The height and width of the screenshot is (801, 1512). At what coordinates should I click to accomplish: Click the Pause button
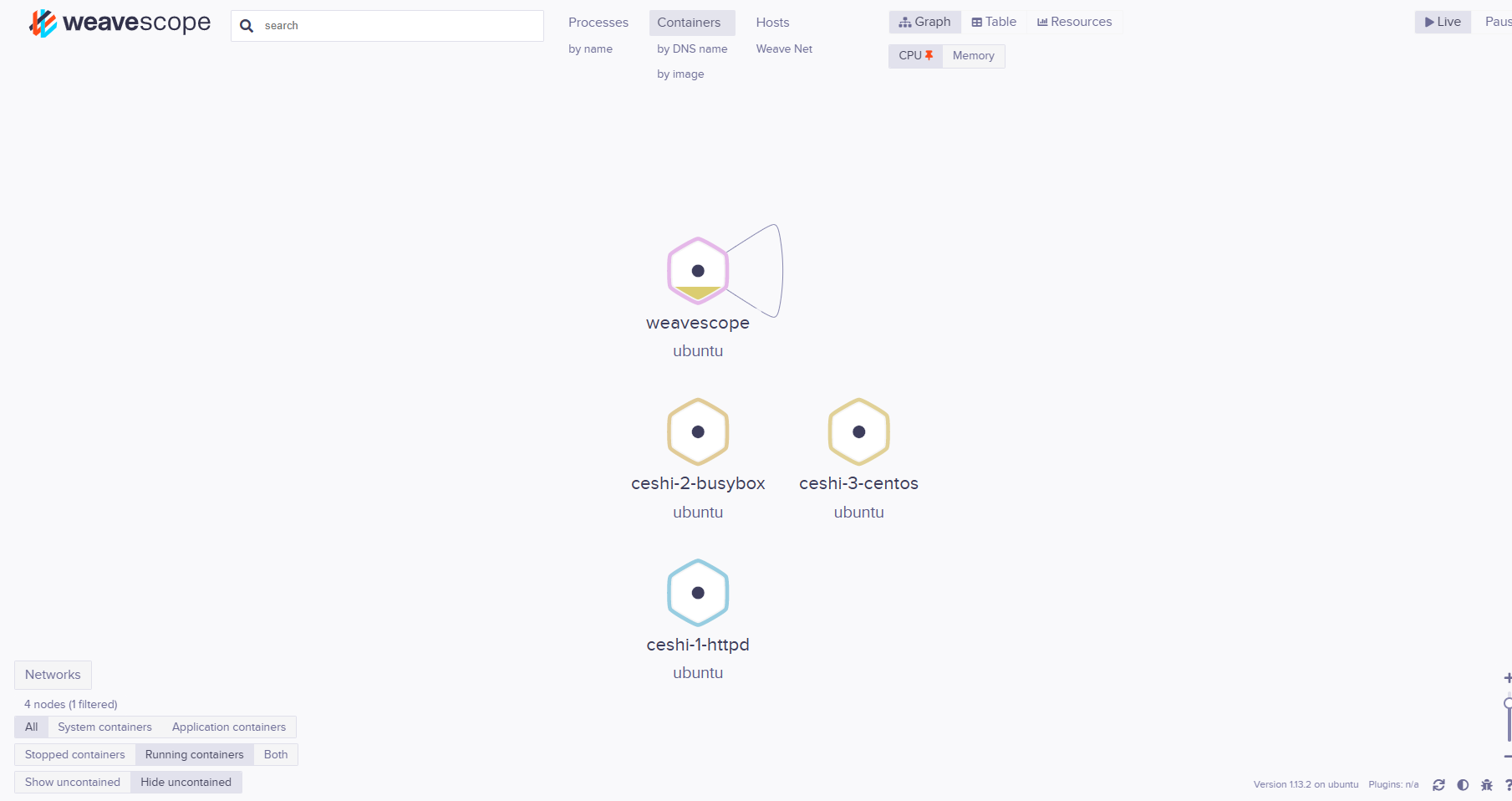point(1497,22)
